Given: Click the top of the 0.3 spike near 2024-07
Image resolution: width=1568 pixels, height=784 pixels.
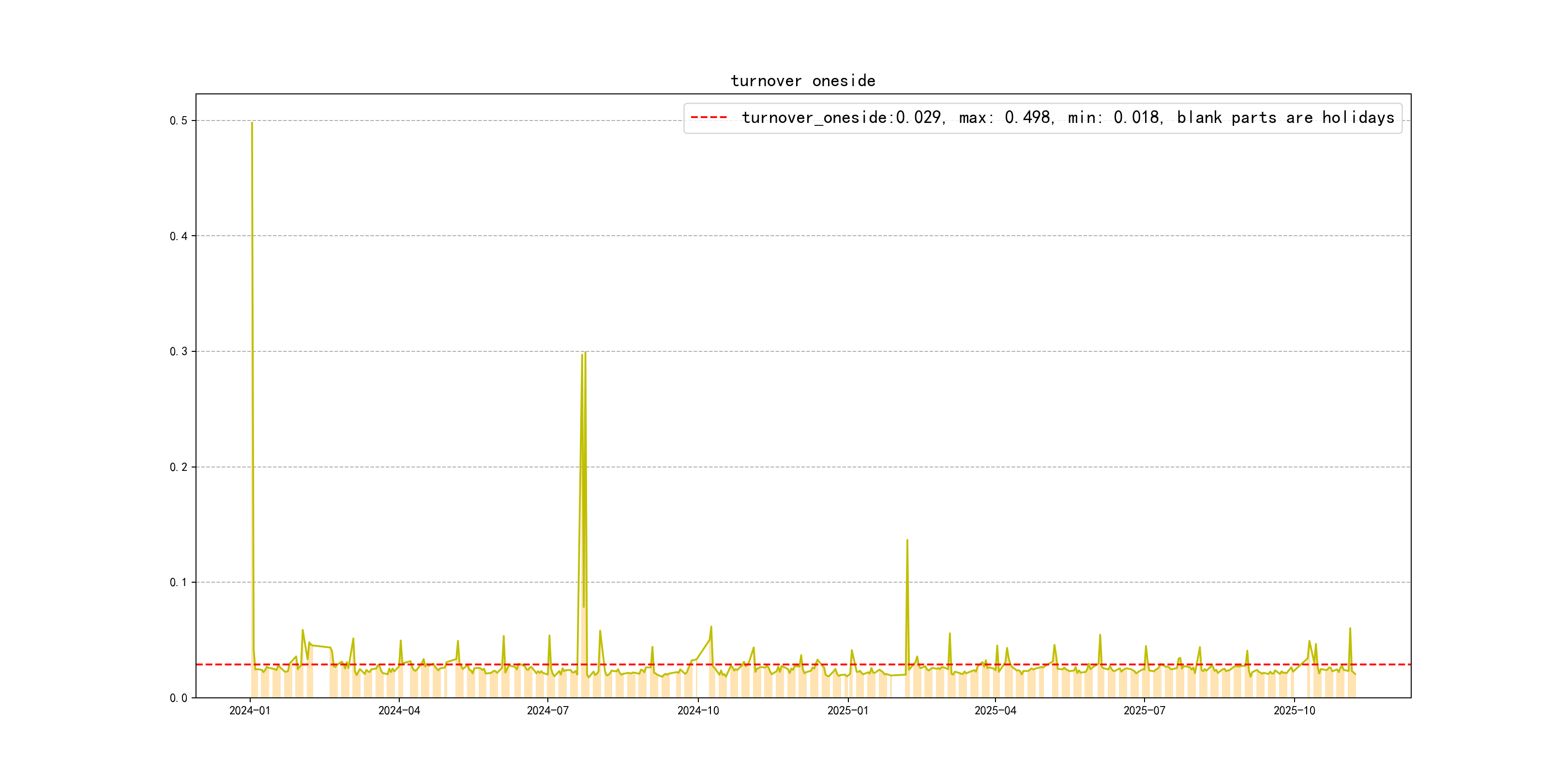Looking at the screenshot, I should [x=585, y=352].
